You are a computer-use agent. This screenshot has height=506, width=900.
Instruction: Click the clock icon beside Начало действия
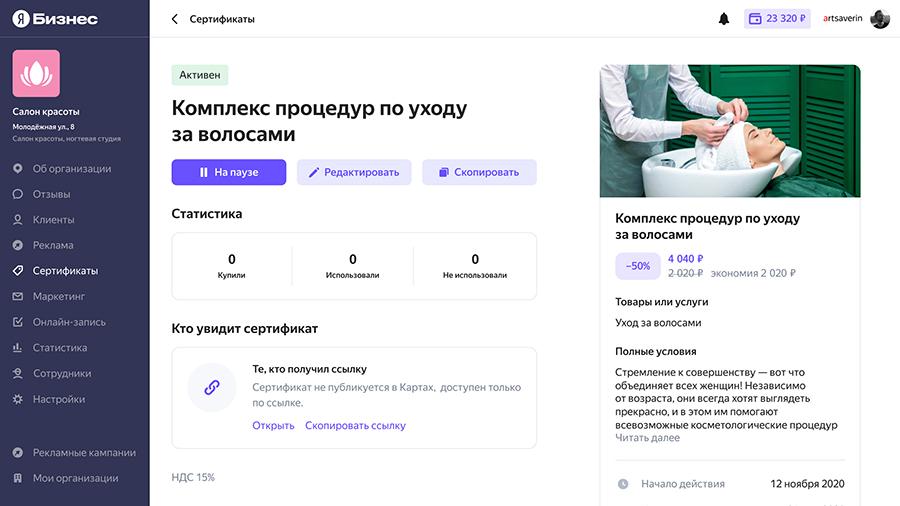click(x=623, y=484)
